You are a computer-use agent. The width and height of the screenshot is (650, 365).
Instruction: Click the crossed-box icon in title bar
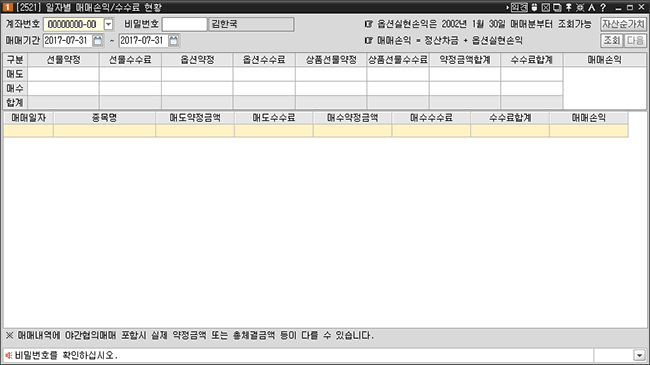pyautogui.click(x=546, y=7)
